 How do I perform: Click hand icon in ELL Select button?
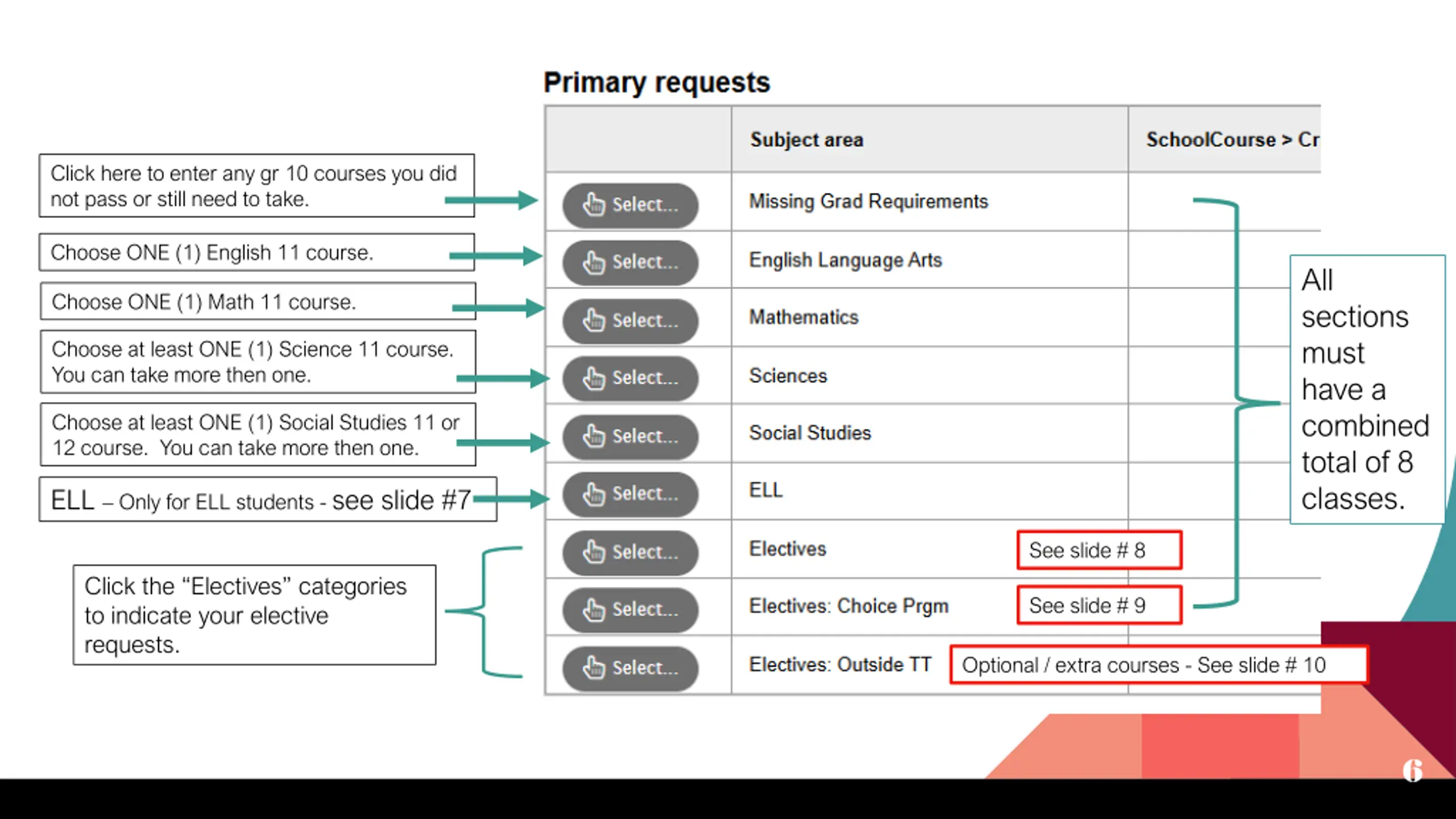[594, 494]
